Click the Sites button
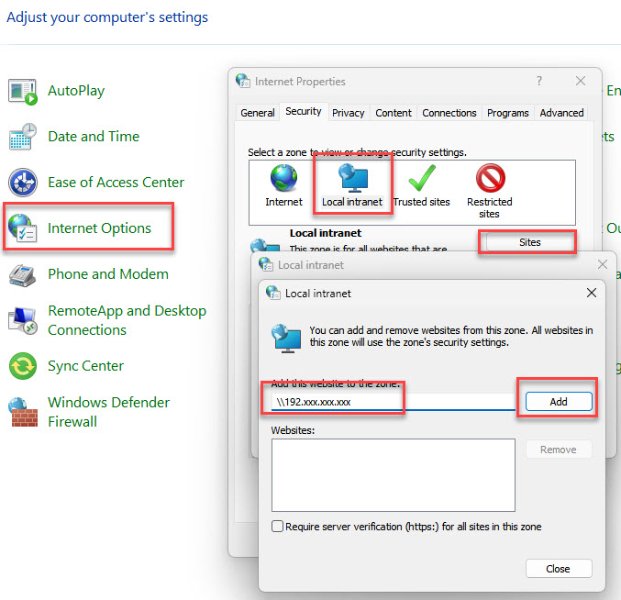This screenshot has height=600, width=621. [529, 242]
